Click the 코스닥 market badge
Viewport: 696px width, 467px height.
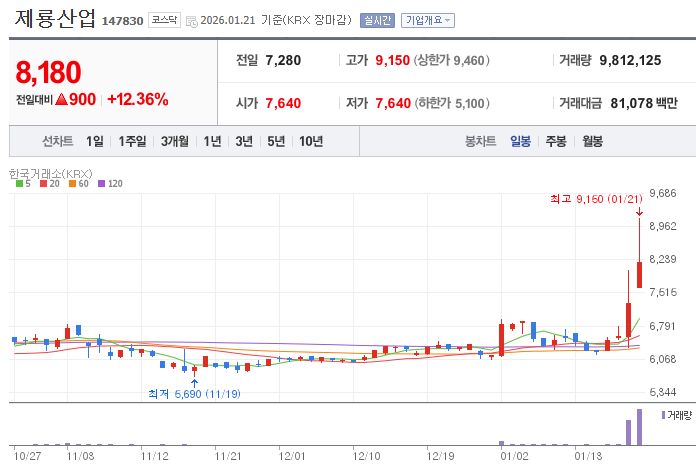(x=164, y=20)
